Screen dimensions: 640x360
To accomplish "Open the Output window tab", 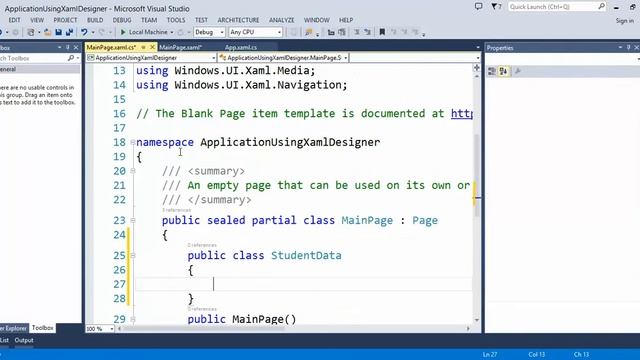I will [24, 340].
